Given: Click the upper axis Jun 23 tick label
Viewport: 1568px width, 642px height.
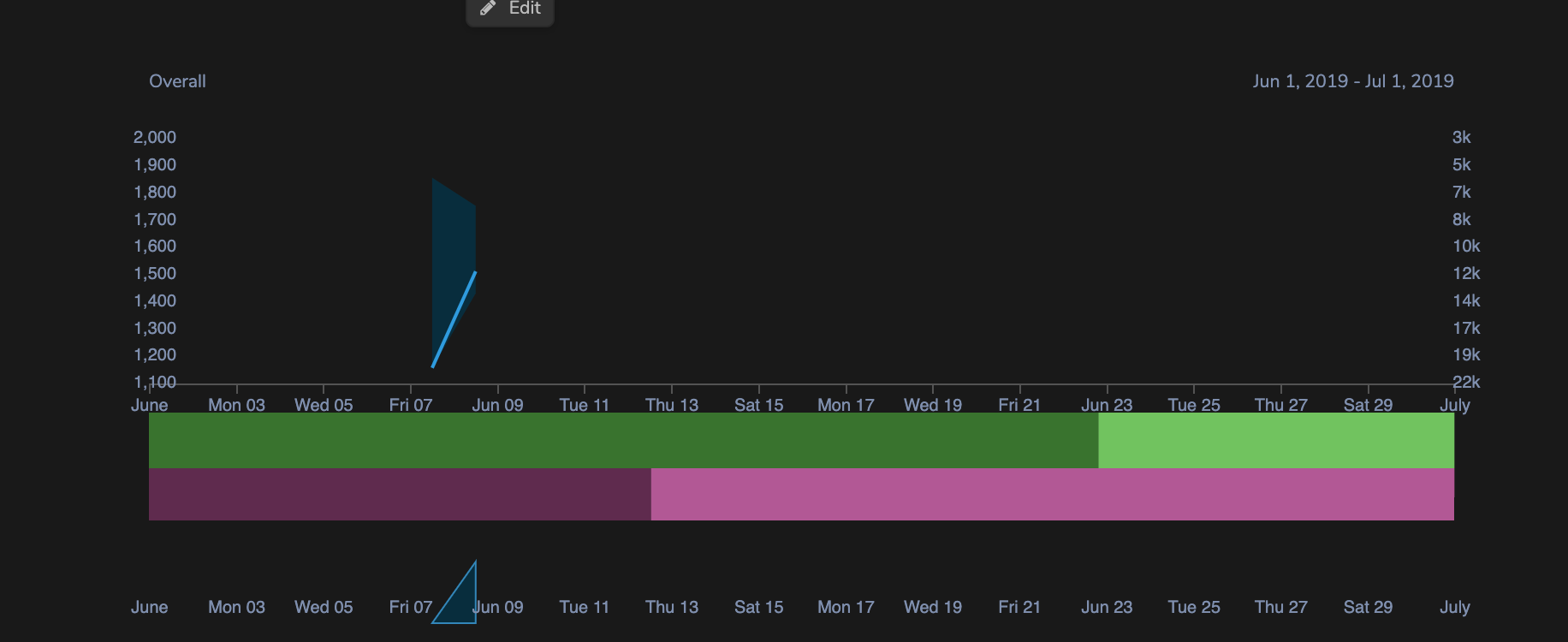Looking at the screenshot, I should click(x=1107, y=405).
